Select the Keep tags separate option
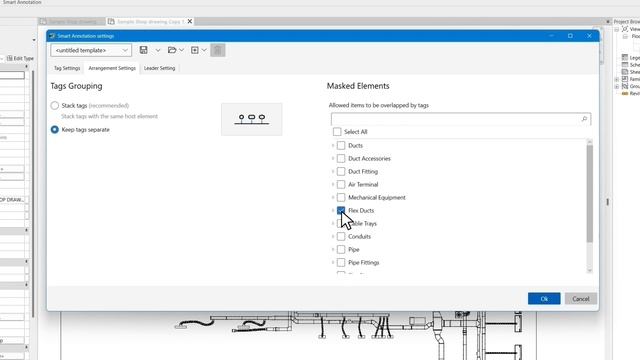640x360 pixels. (x=55, y=129)
